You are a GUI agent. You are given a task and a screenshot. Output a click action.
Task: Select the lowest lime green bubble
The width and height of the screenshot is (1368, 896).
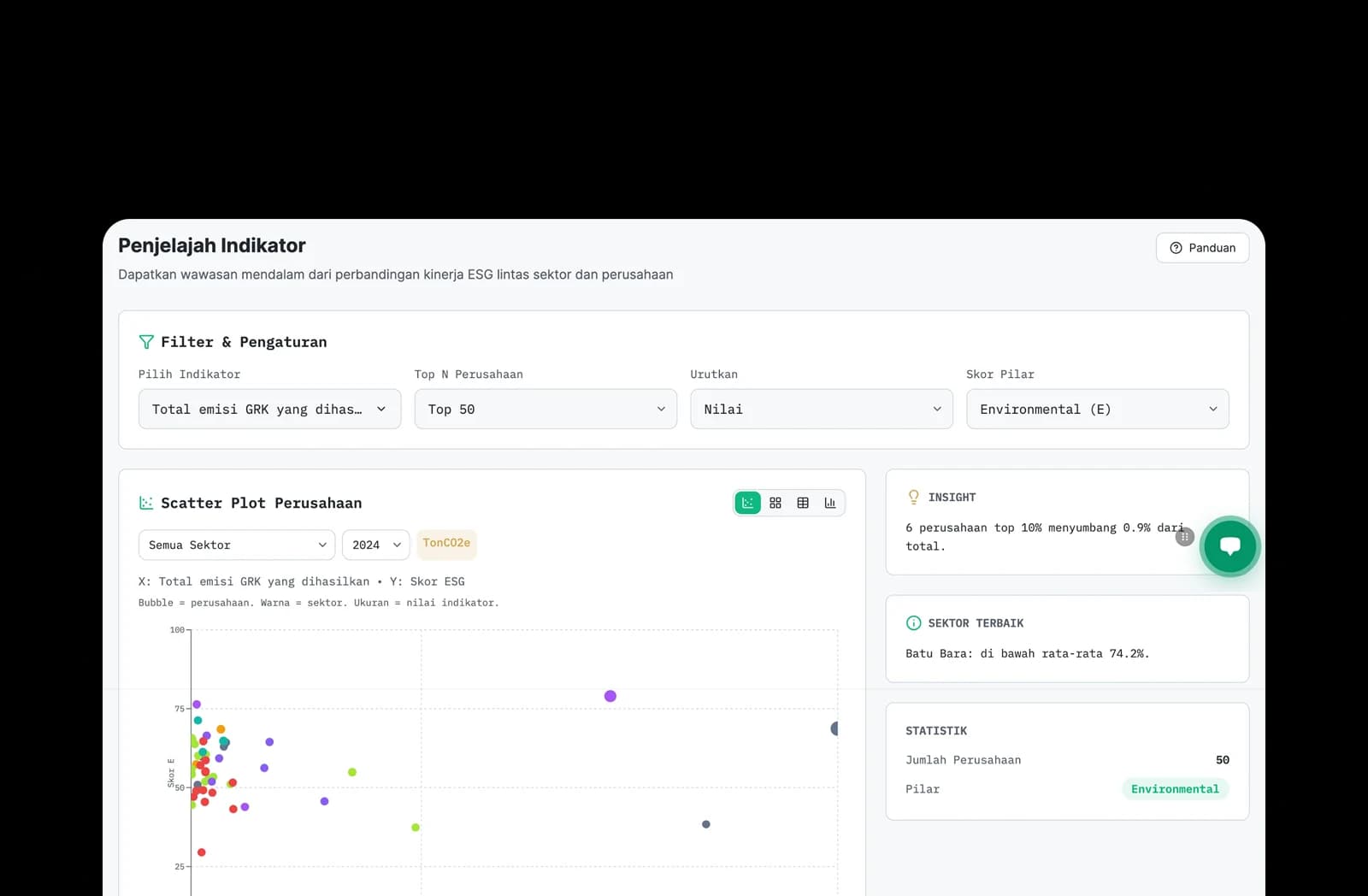pyautogui.click(x=416, y=828)
